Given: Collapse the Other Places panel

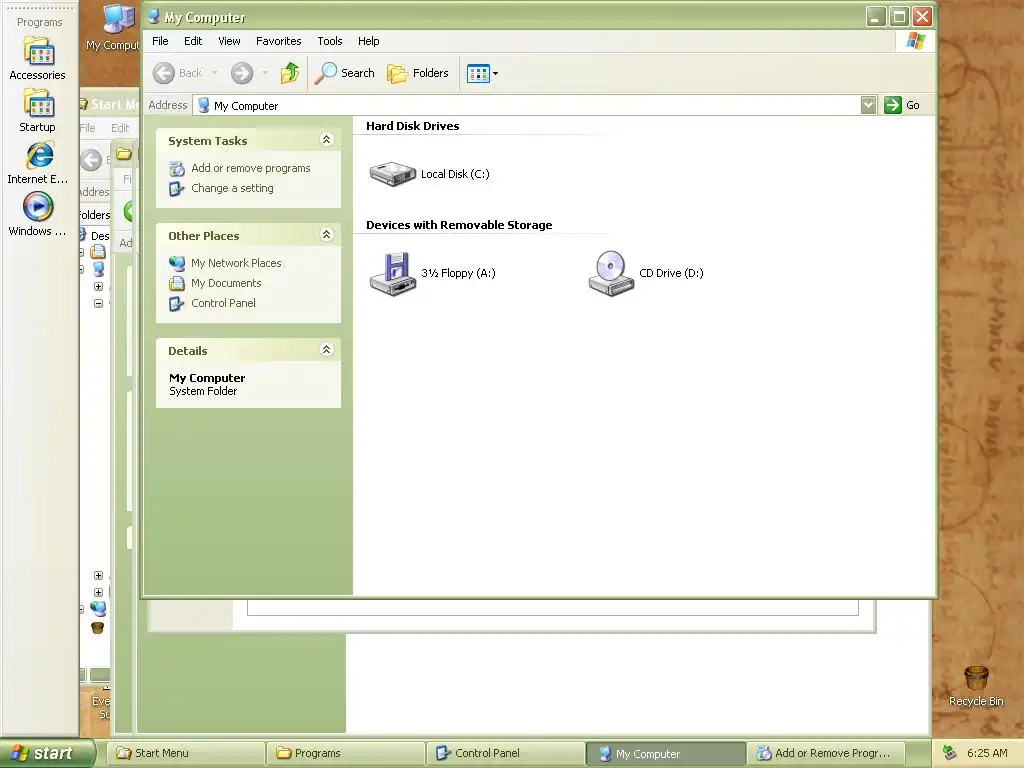Looking at the screenshot, I should click(x=327, y=234).
